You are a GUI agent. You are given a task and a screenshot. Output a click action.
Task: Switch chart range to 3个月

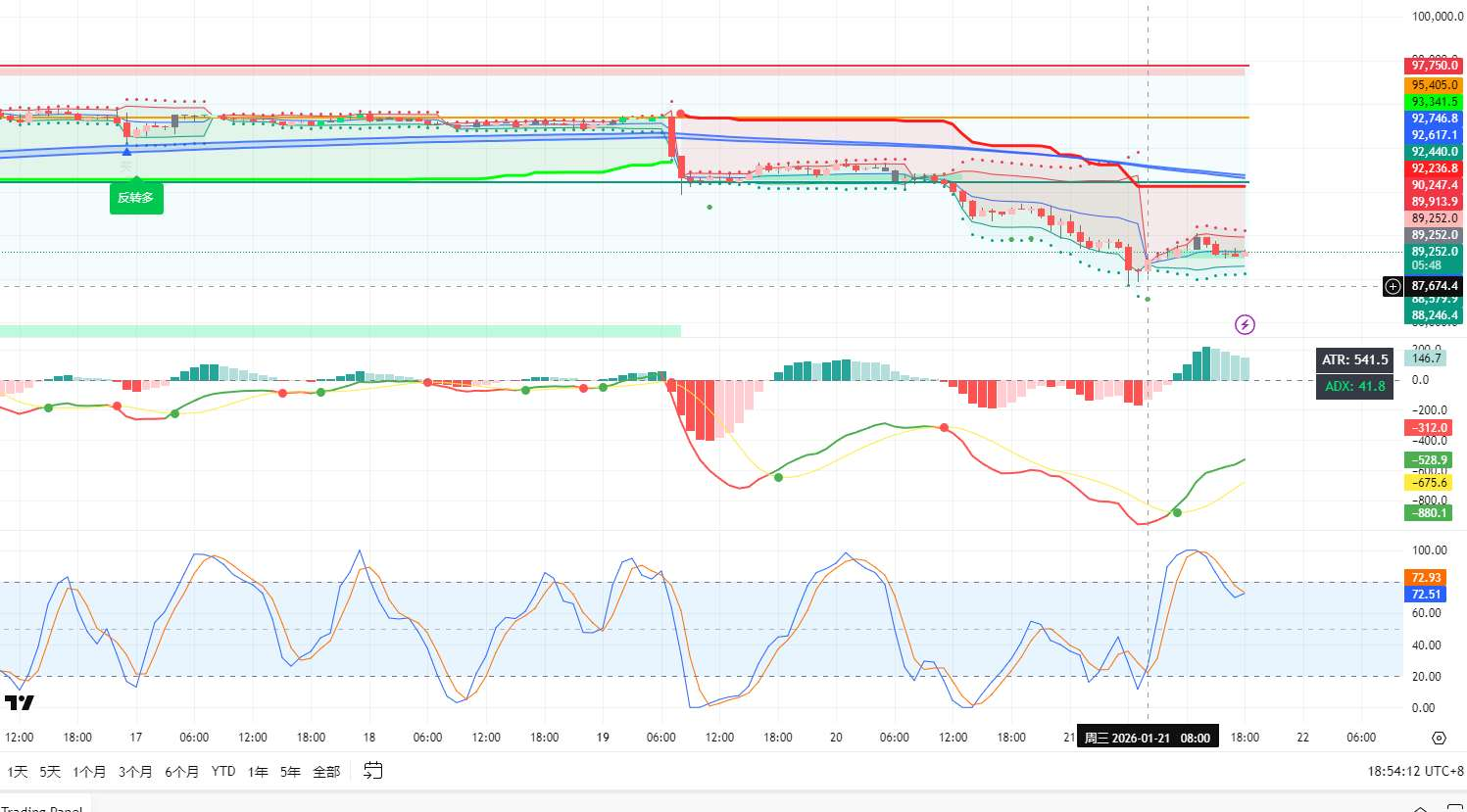pos(135,772)
